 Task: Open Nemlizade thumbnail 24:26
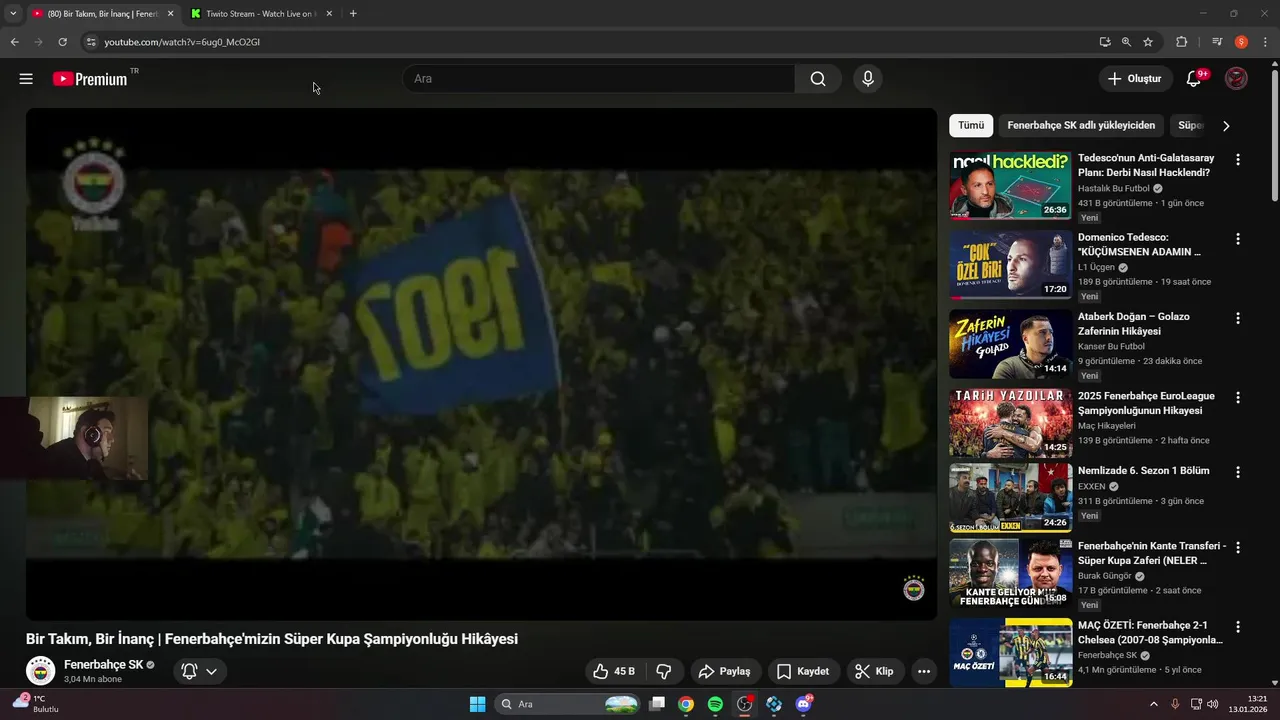click(x=1010, y=498)
